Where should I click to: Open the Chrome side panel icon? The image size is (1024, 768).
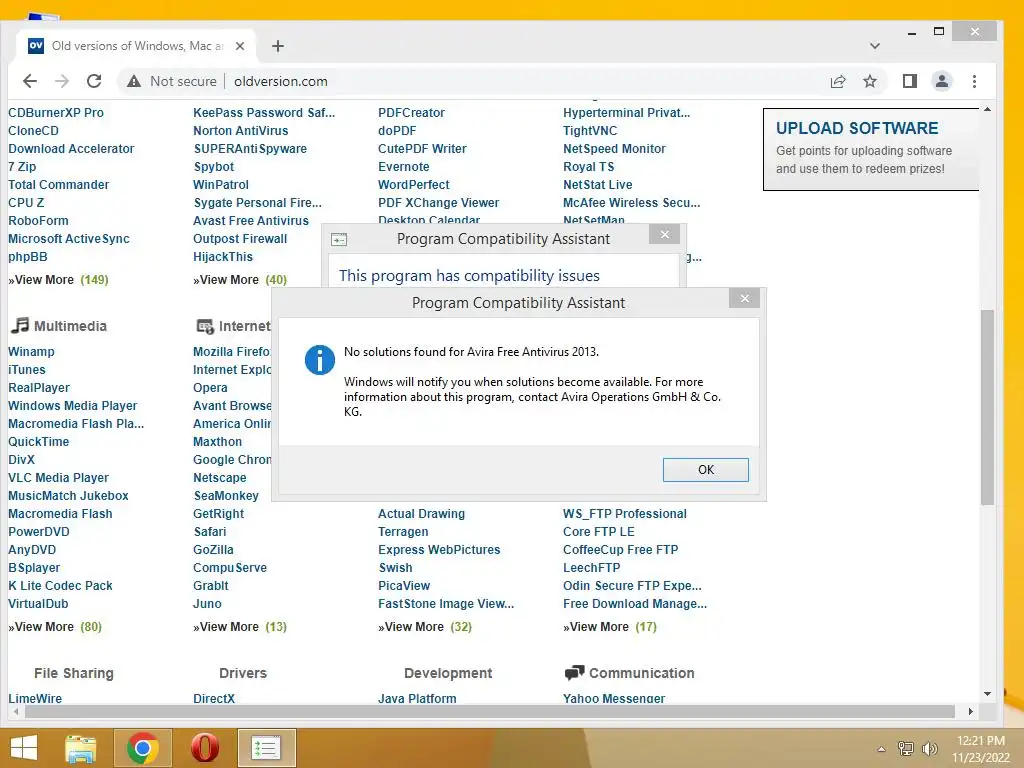pyautogui.click(x=910, y=81)
